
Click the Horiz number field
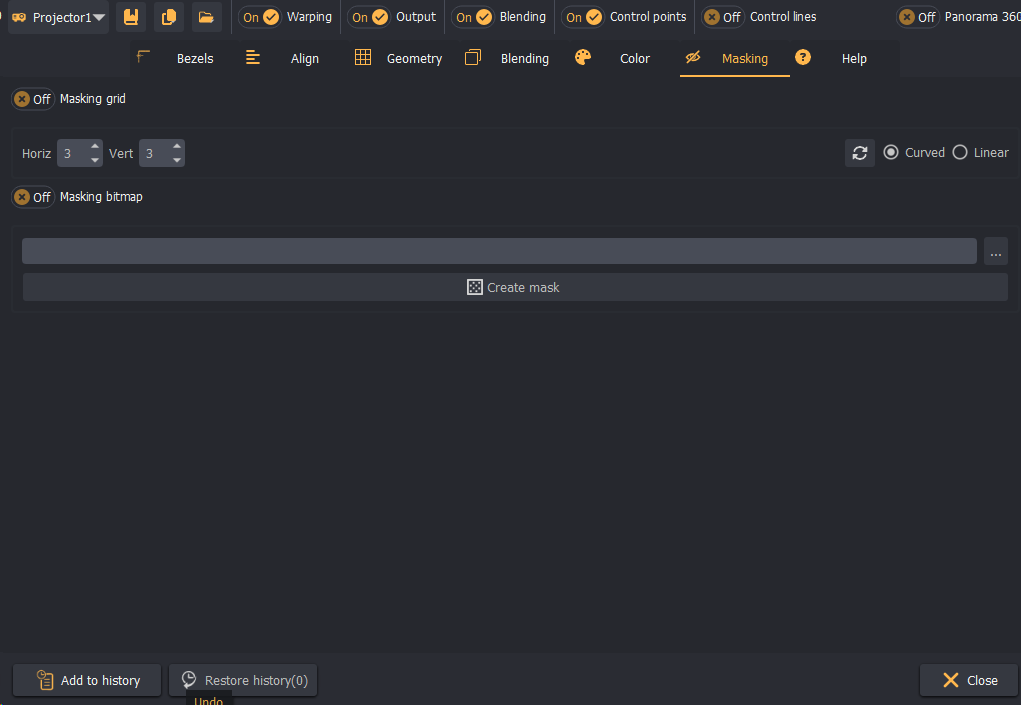pos(73,154)
